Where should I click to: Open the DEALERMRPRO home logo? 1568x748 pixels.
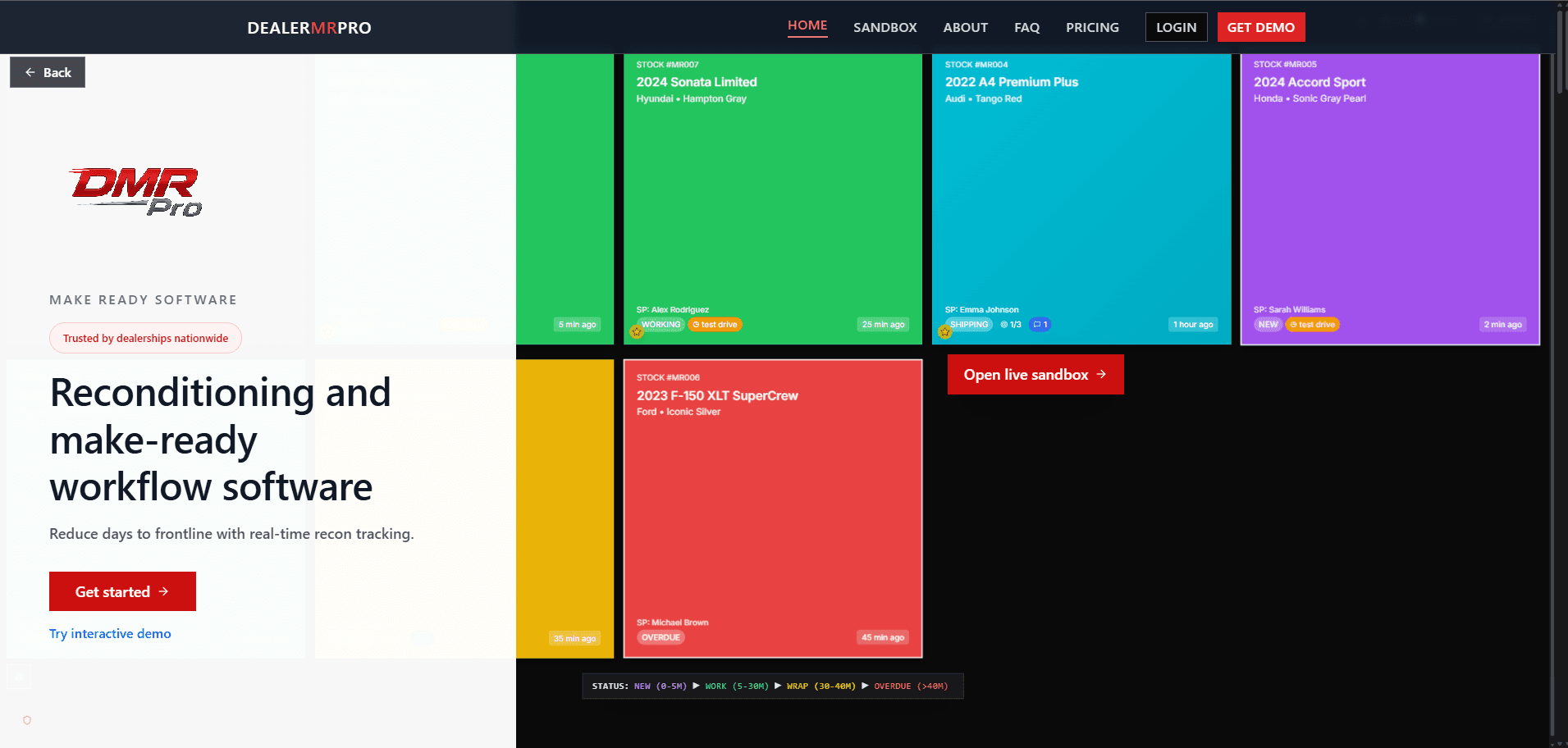309,28
